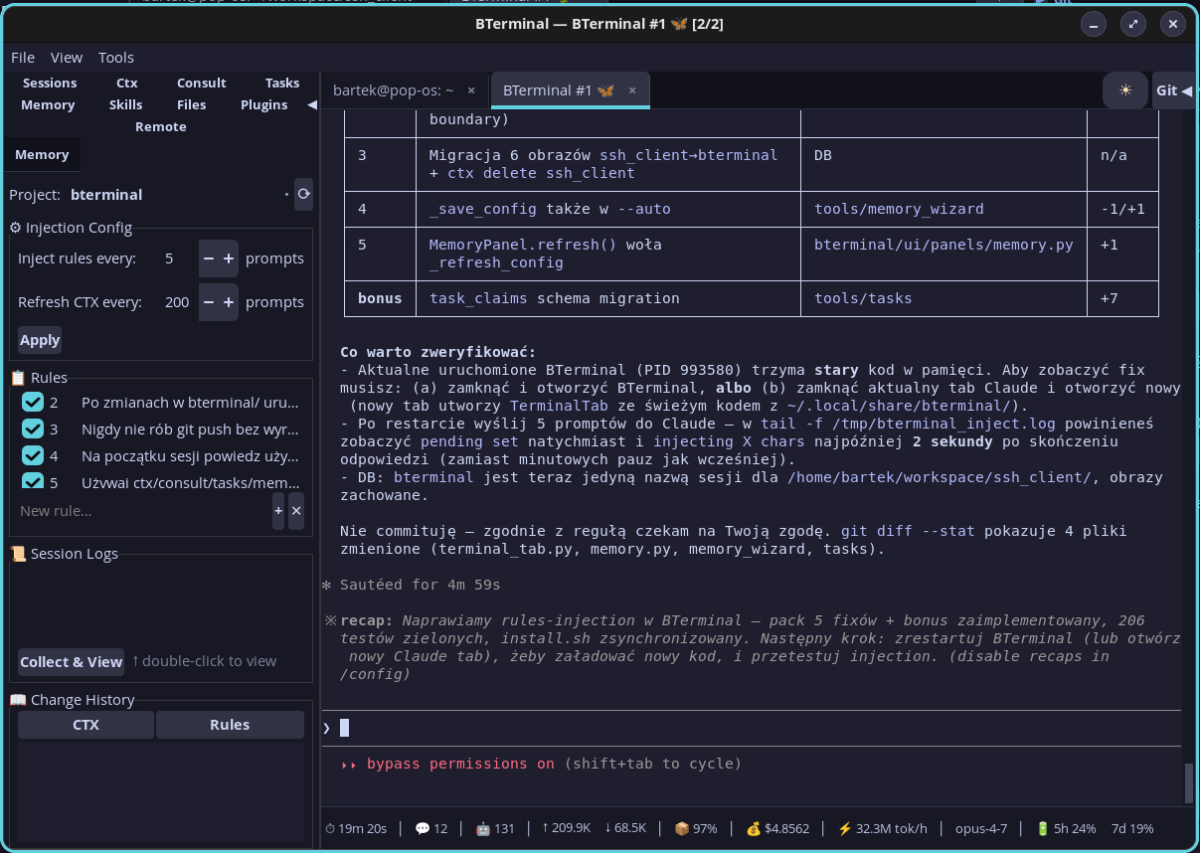Screen dimensions: 1200x853
Task: Click the terminal prompt input line
Action: pyautogui.click(x=750, y=728)
